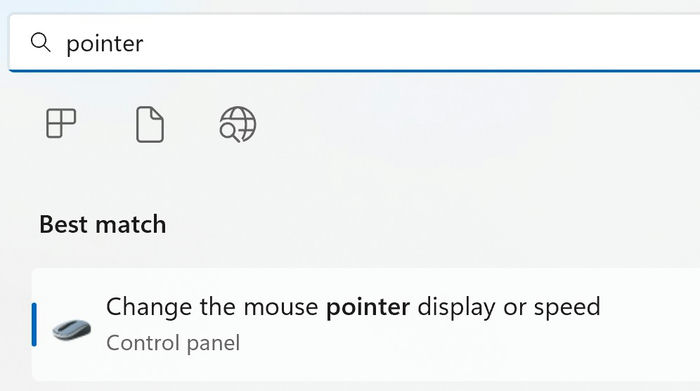This screenshot has height=391, width=700.
Task: Filter results to web only
Action: point(238,124)
